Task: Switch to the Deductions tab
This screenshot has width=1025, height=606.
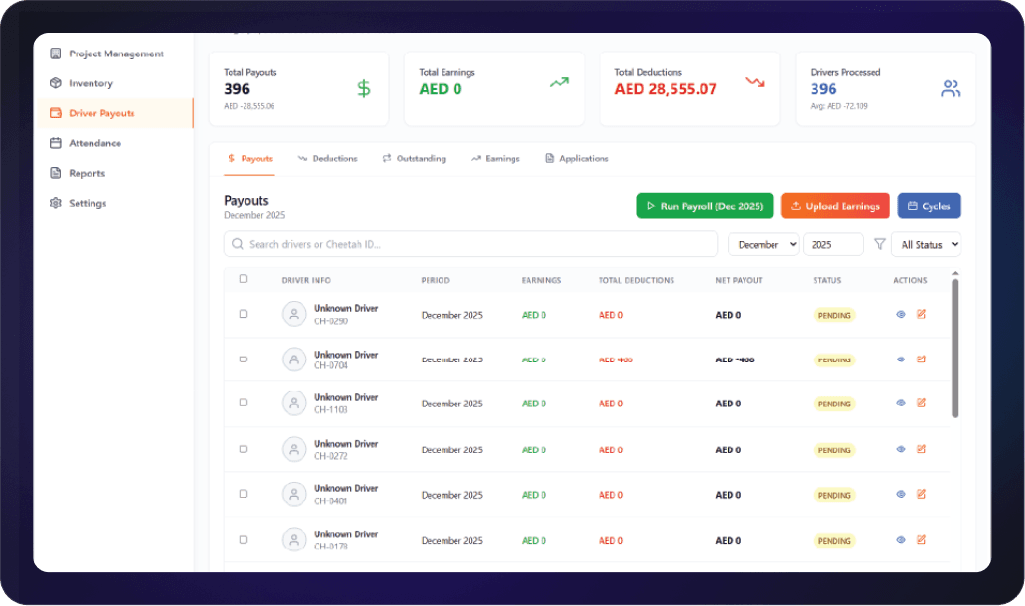Action: coord(328,159)
